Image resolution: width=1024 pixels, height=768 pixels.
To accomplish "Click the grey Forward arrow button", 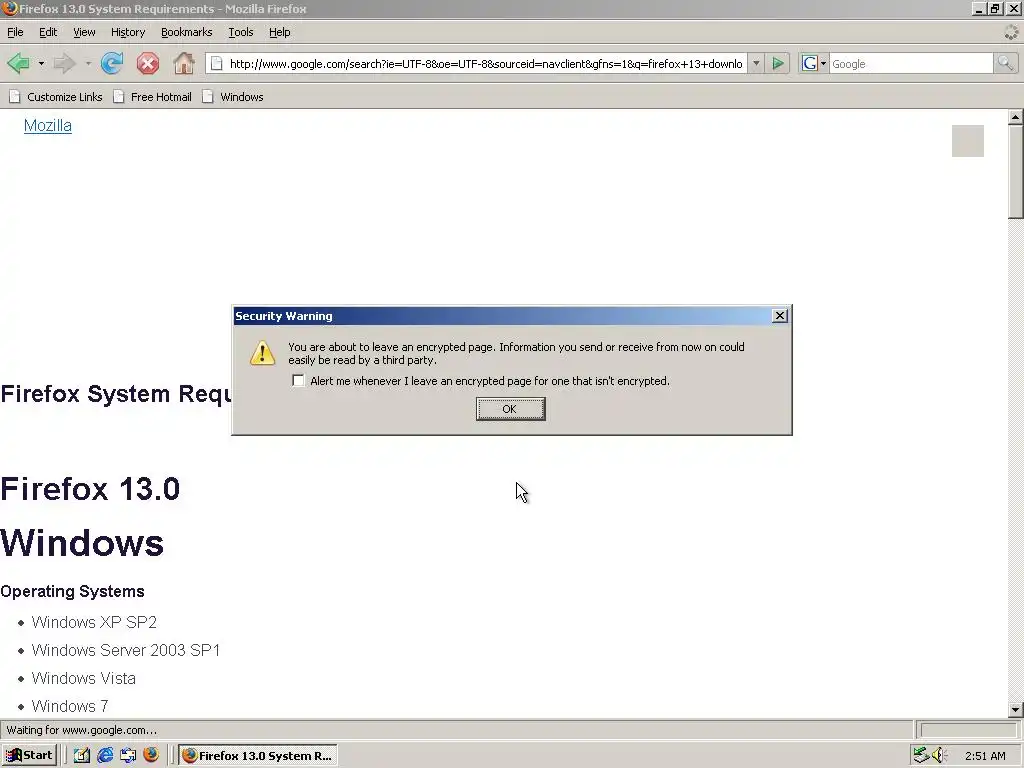I will click(64, 63).
